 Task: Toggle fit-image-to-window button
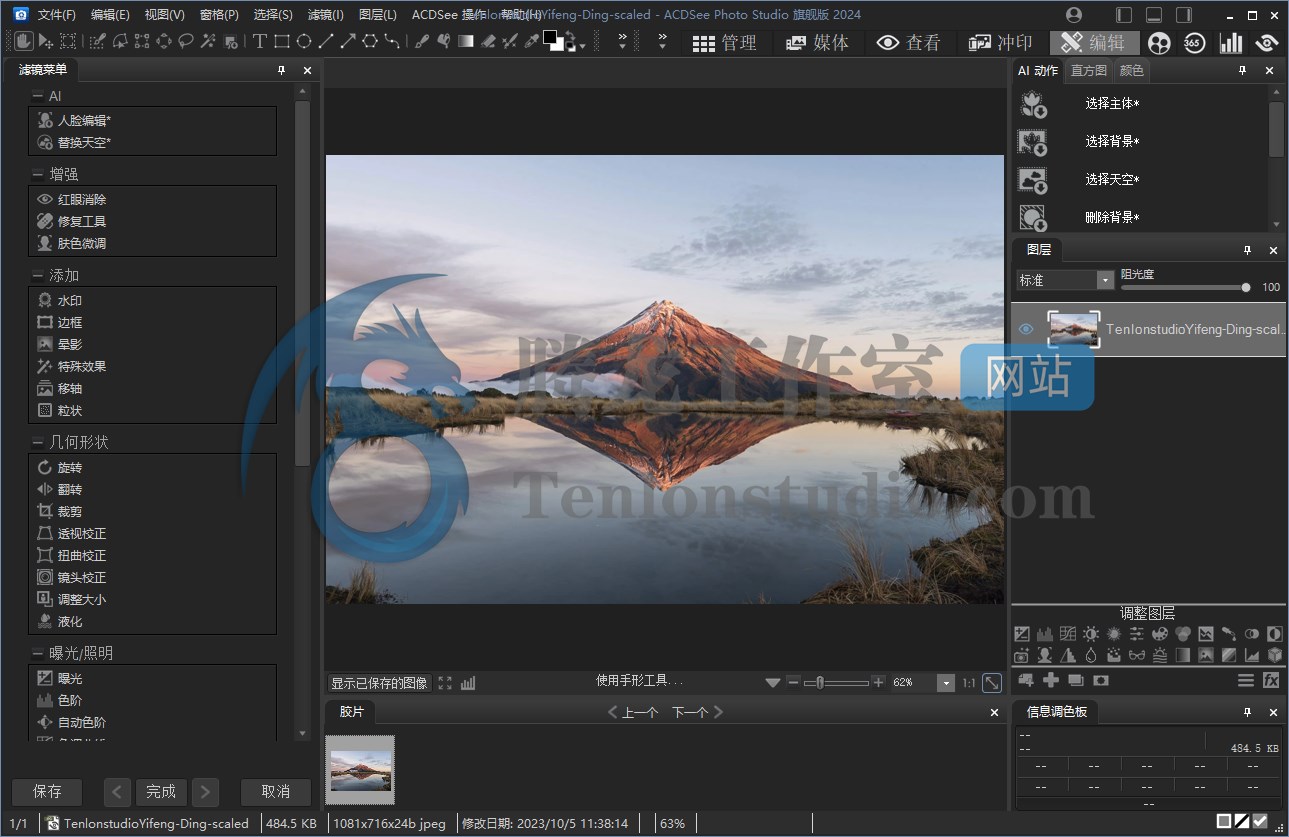tap(991, 682)
